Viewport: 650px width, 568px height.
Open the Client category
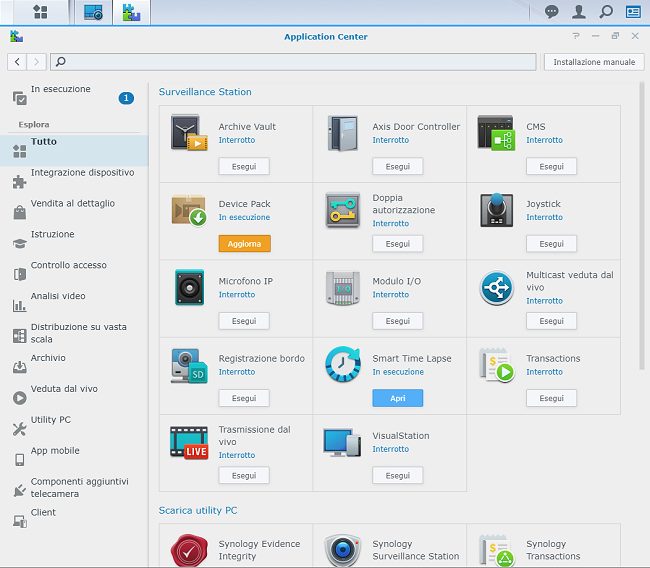click(74, 521)
